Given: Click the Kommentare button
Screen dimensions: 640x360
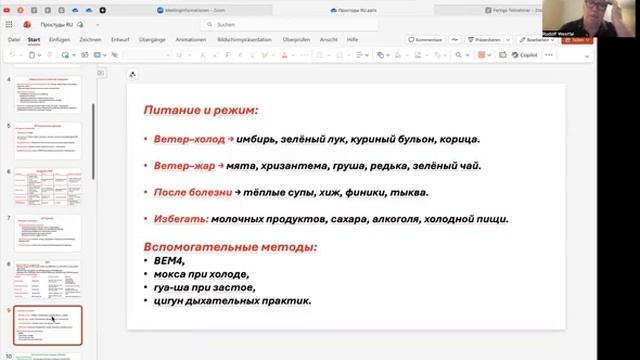Looking at the screenshot, I should [425, 40].
